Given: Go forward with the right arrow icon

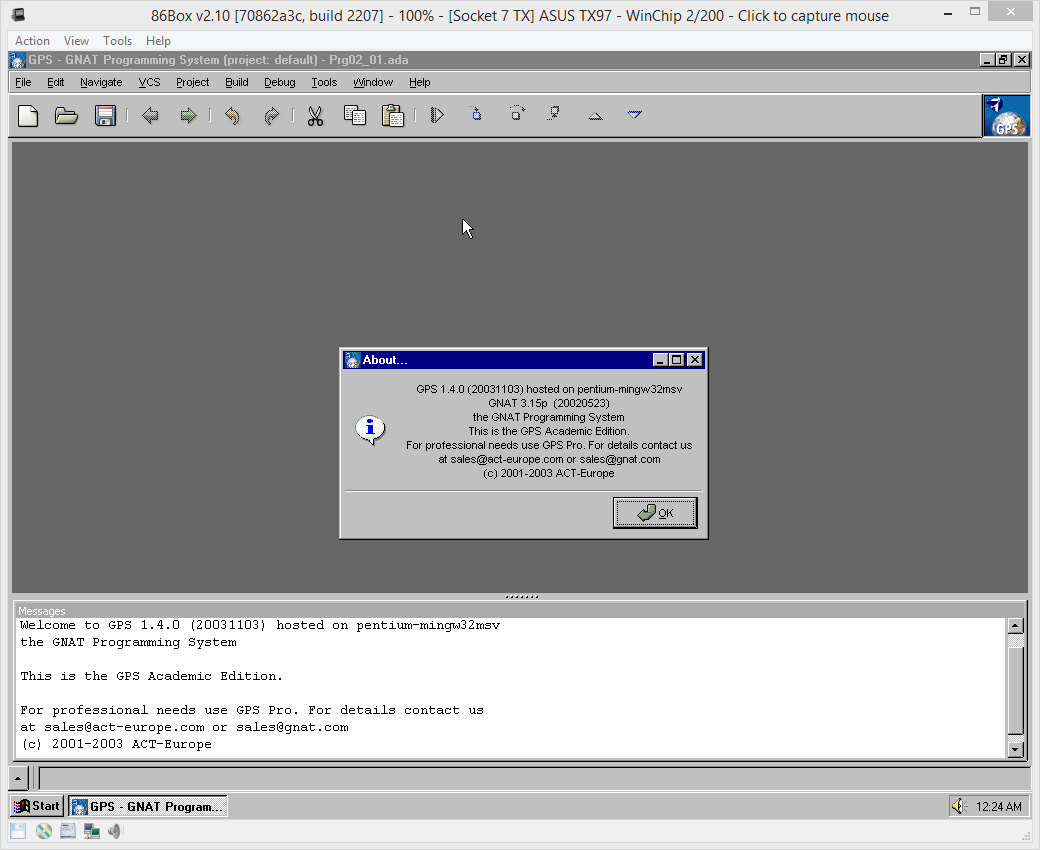Looking at the screenshot, I should tap(188, 116).
